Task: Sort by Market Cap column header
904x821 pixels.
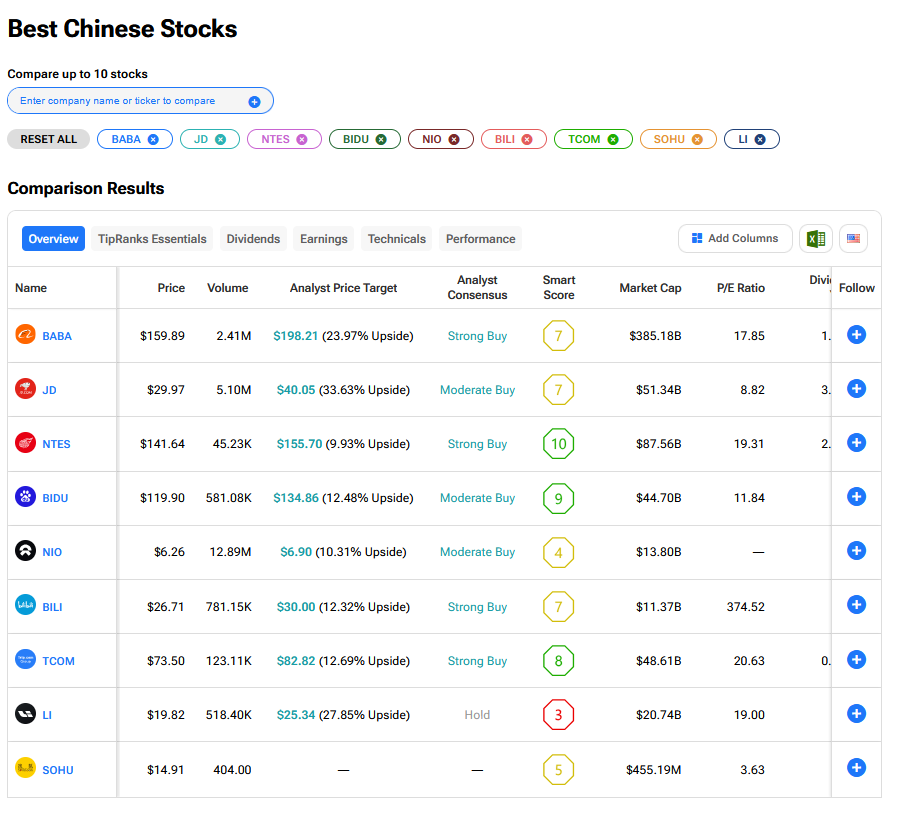Action: 650,288
